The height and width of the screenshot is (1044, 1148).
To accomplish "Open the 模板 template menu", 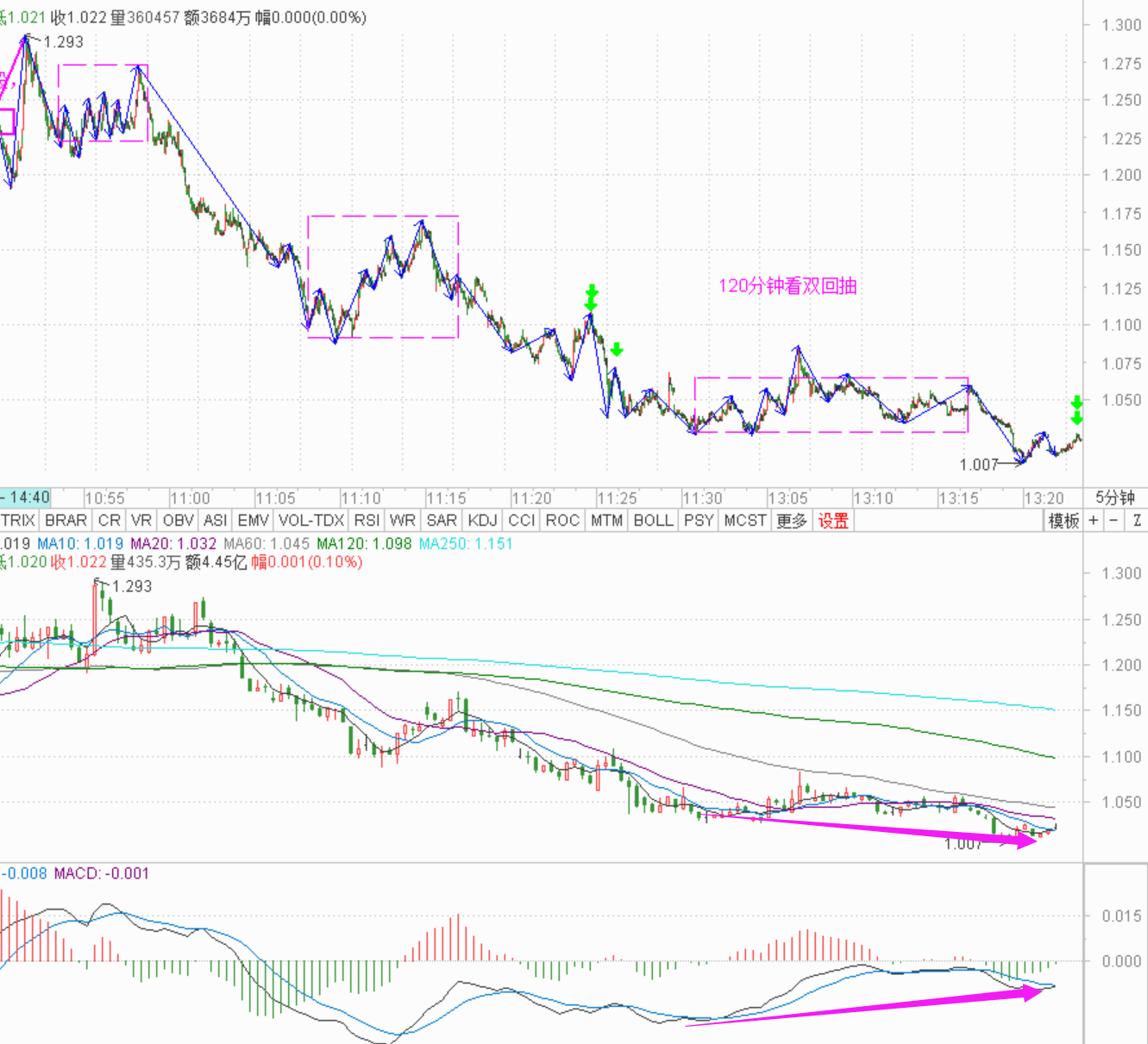I will 1063,521.
